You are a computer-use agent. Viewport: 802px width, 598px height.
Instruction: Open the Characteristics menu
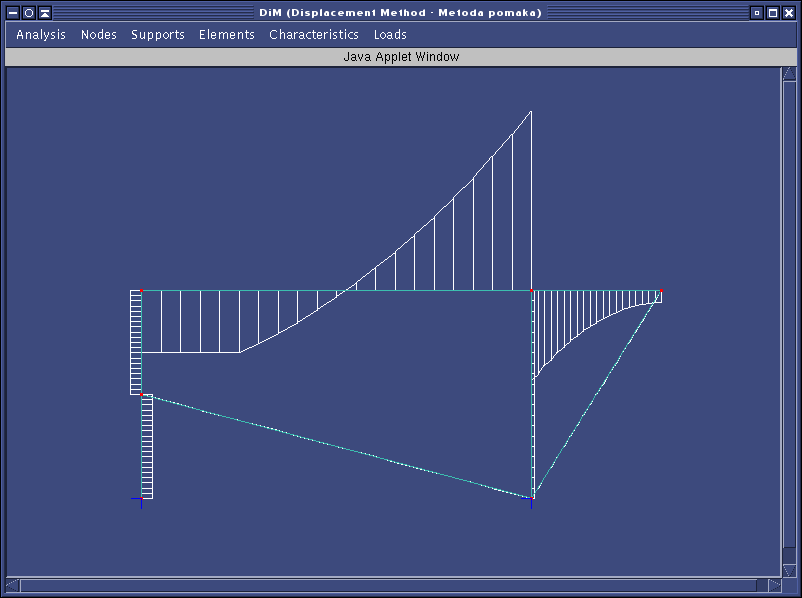pyautogui.click(x=314, y=35)
